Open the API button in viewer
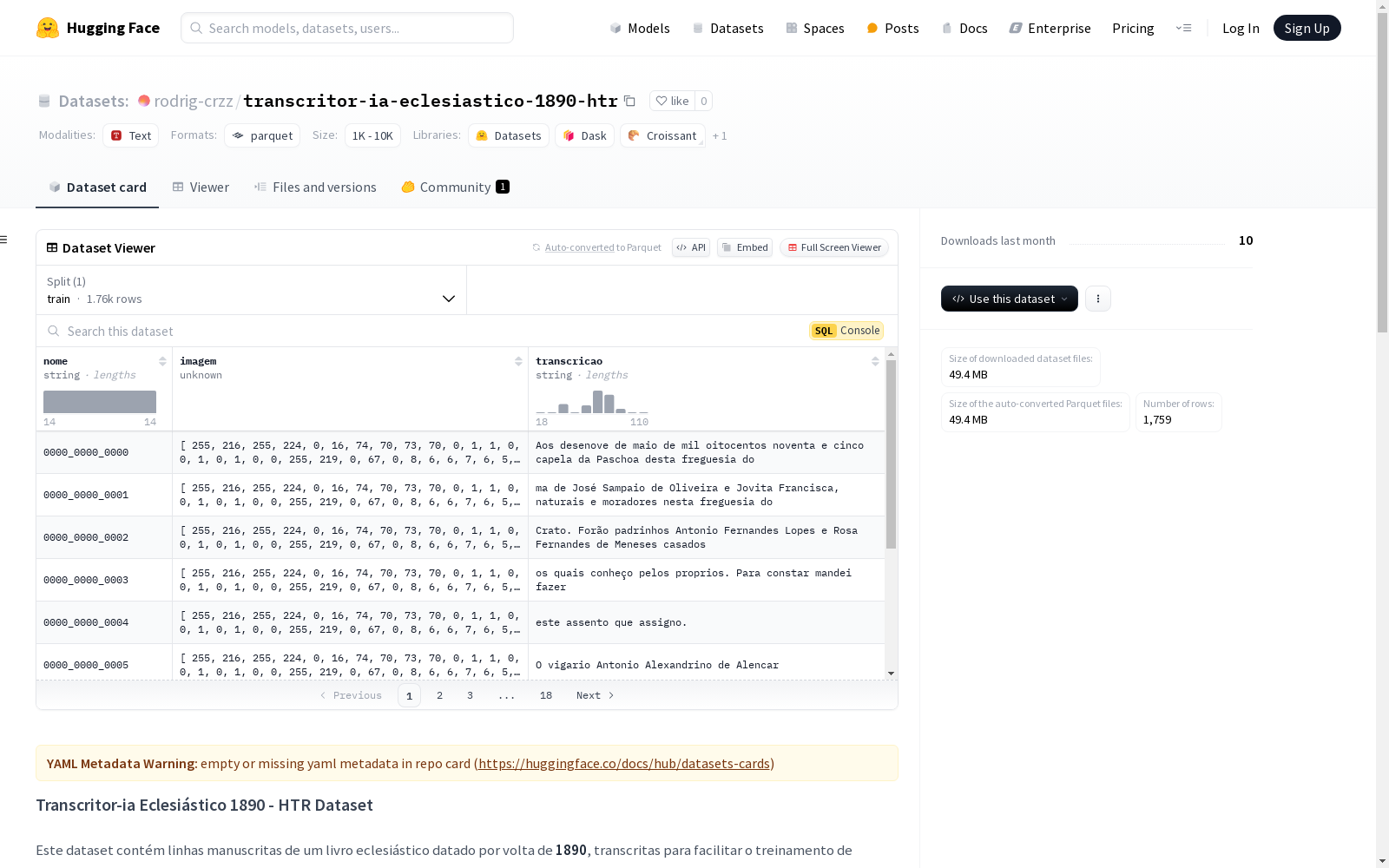 pos(691,247)
